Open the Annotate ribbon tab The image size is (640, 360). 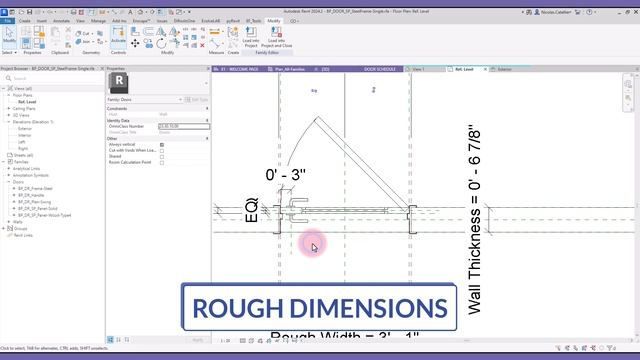pos(61,21)
